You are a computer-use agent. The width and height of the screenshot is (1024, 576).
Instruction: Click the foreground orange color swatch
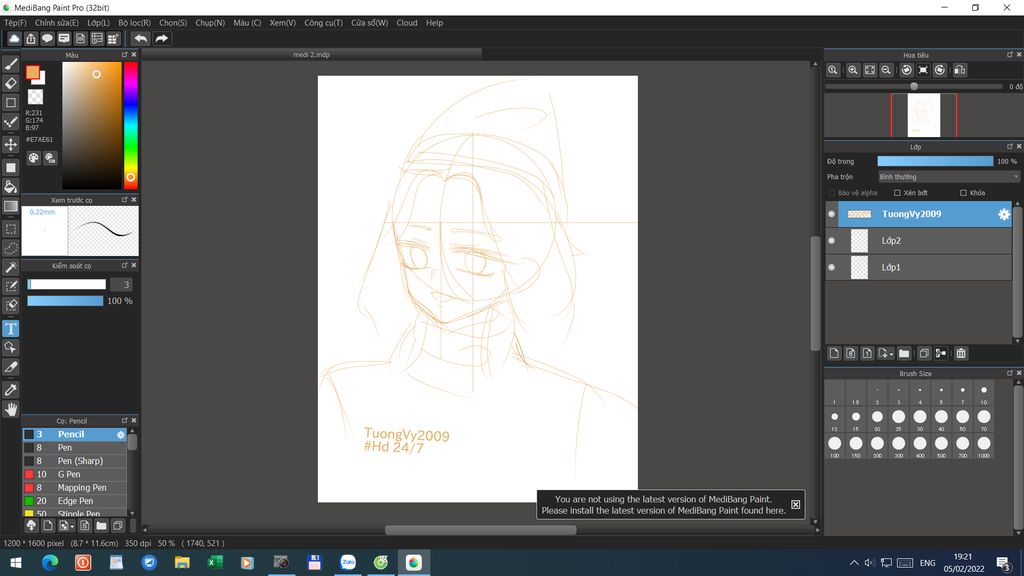pyautogui.click(x=33, y=72)
